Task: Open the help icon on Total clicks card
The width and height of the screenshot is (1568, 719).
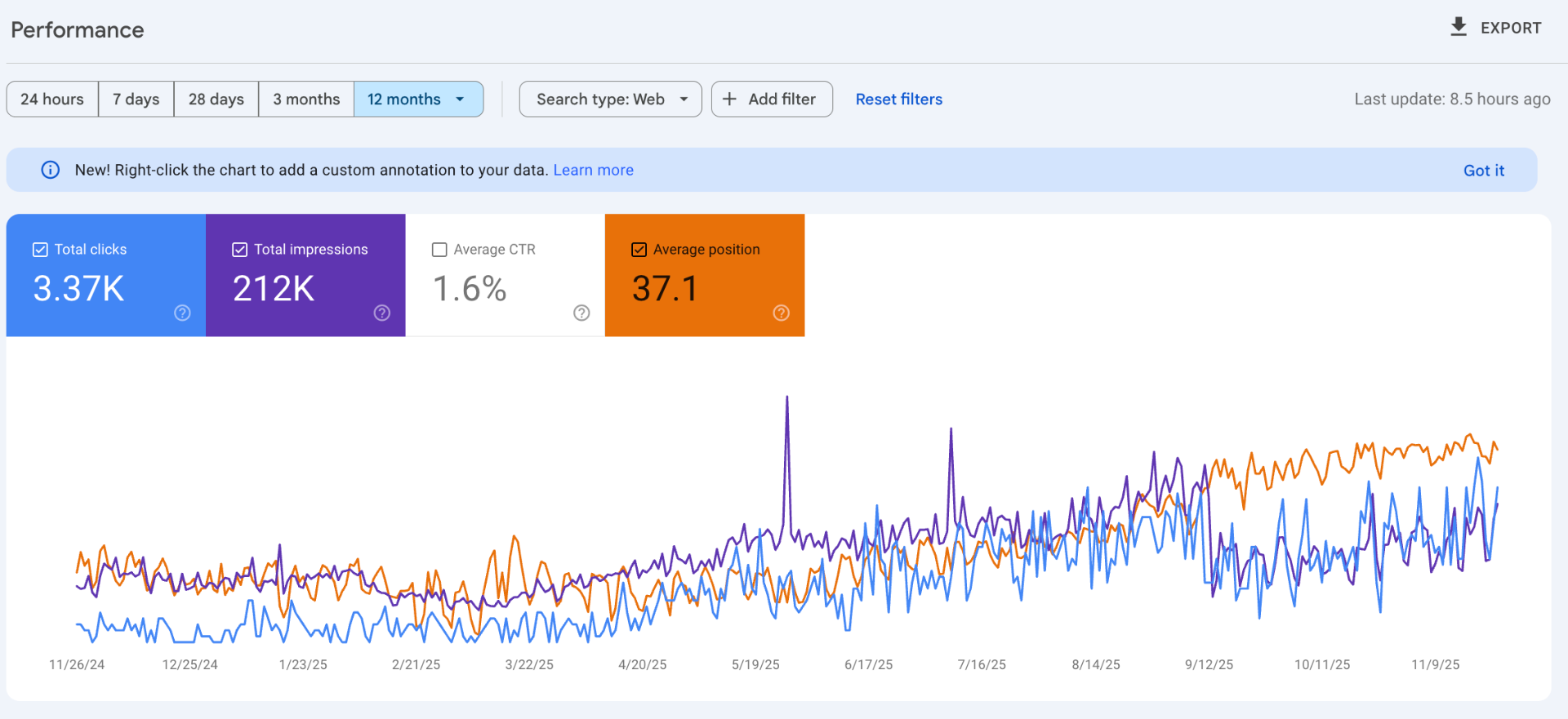Action: coord(182,313)
